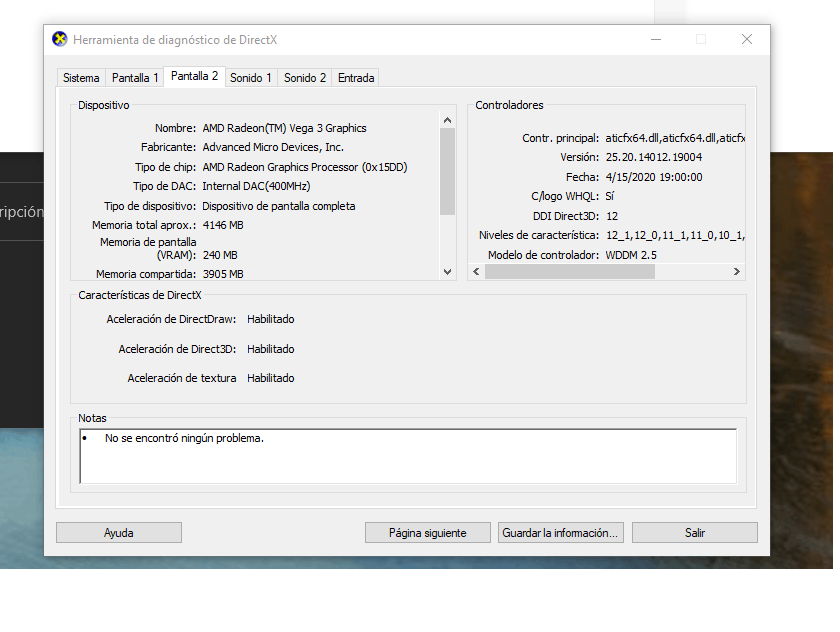The image size is (840, 632).
Task: Click the DDI Direct3D value '12'
Action: tap(612, 216)
